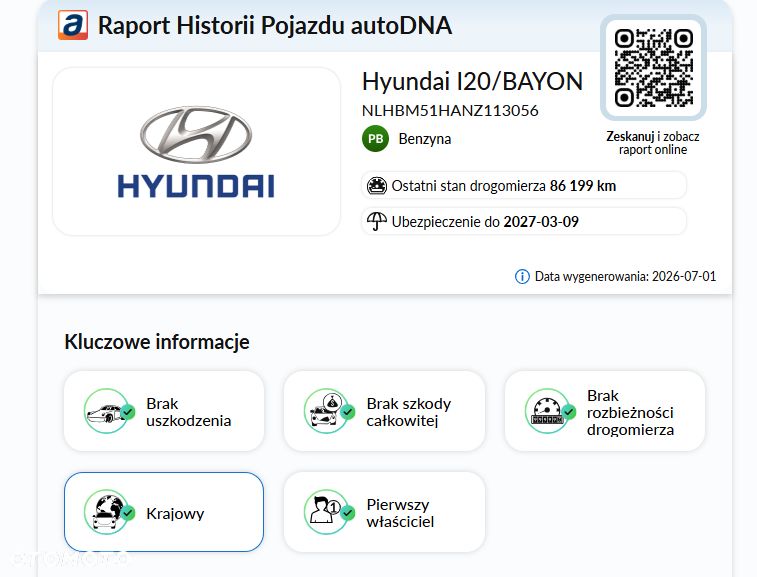Viewport: 757px width, 577px height.
Task: Click the odometer gauge icon in discrepancy card
Action: (550, 411)
